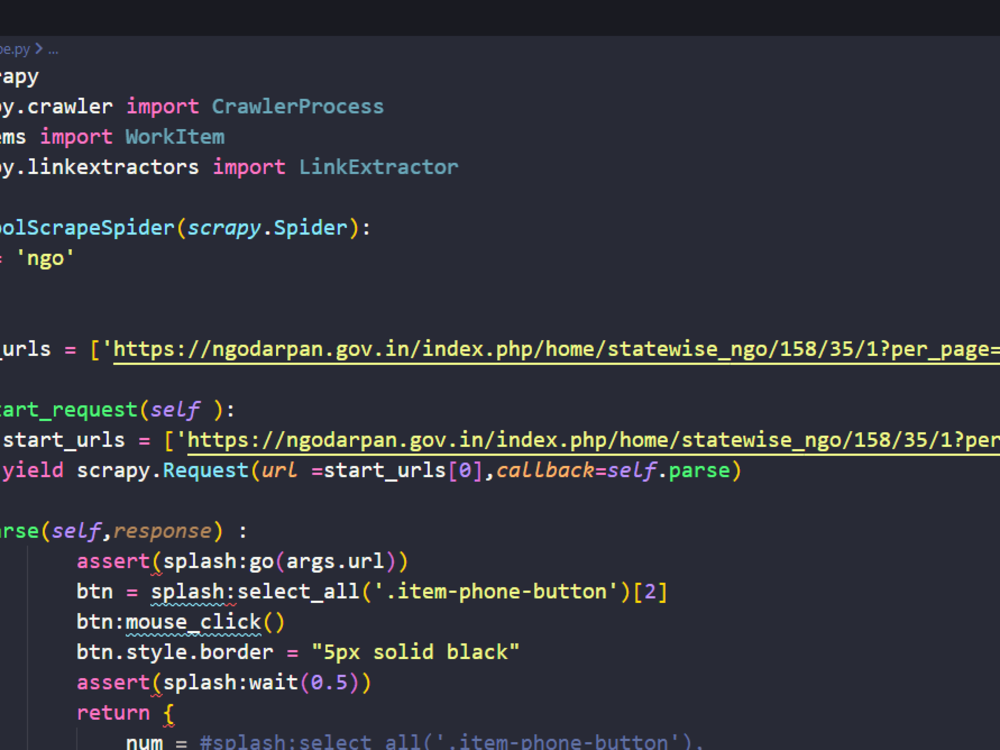Click 'args.url' in the splash:go call
This screenshot has height=750, width=1000.
pos(335,562)
